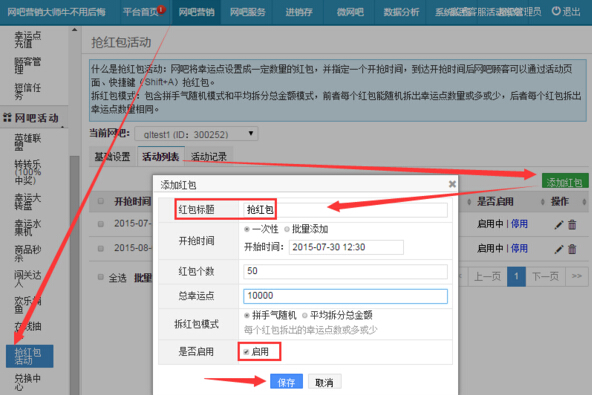Open 闯关达人 in the sidebar
Image resolution: width=592 pixels, height=395 pixels.
[x=28, y=279]
